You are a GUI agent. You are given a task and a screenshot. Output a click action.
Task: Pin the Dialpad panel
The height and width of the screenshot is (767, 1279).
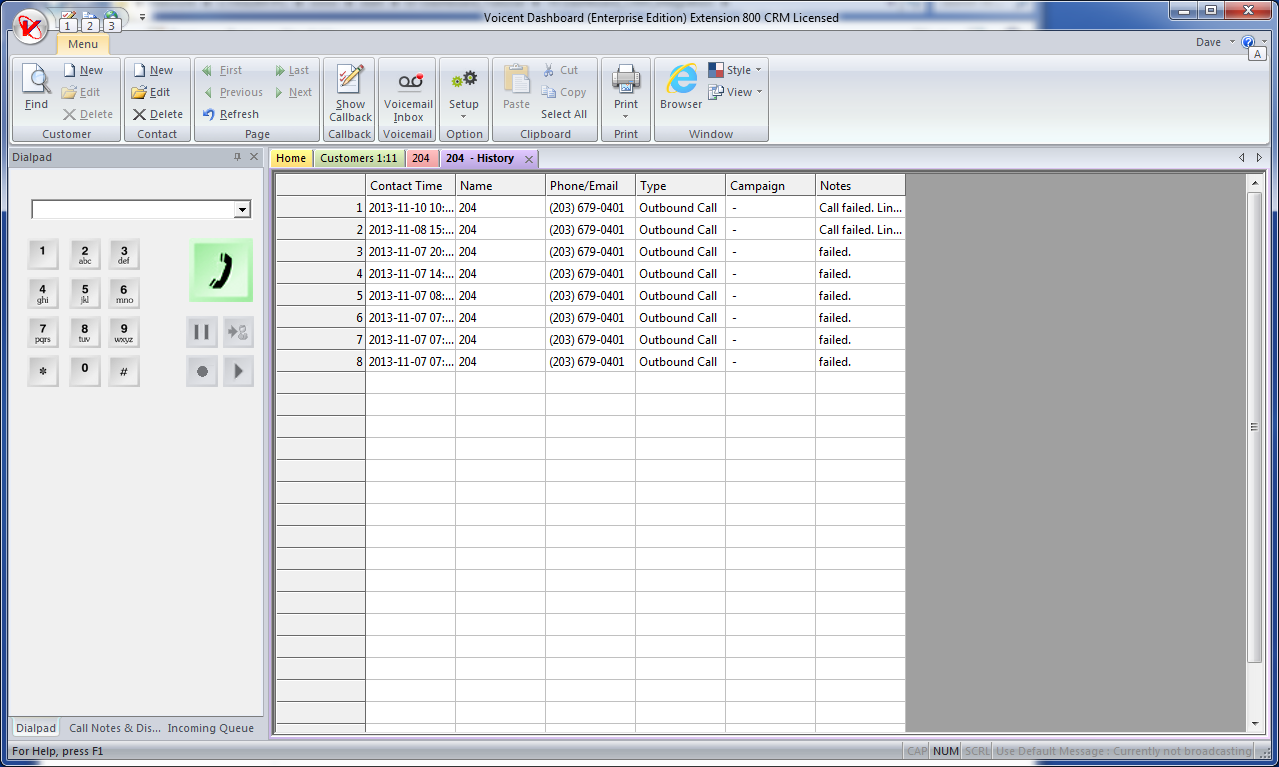(237, 157)
